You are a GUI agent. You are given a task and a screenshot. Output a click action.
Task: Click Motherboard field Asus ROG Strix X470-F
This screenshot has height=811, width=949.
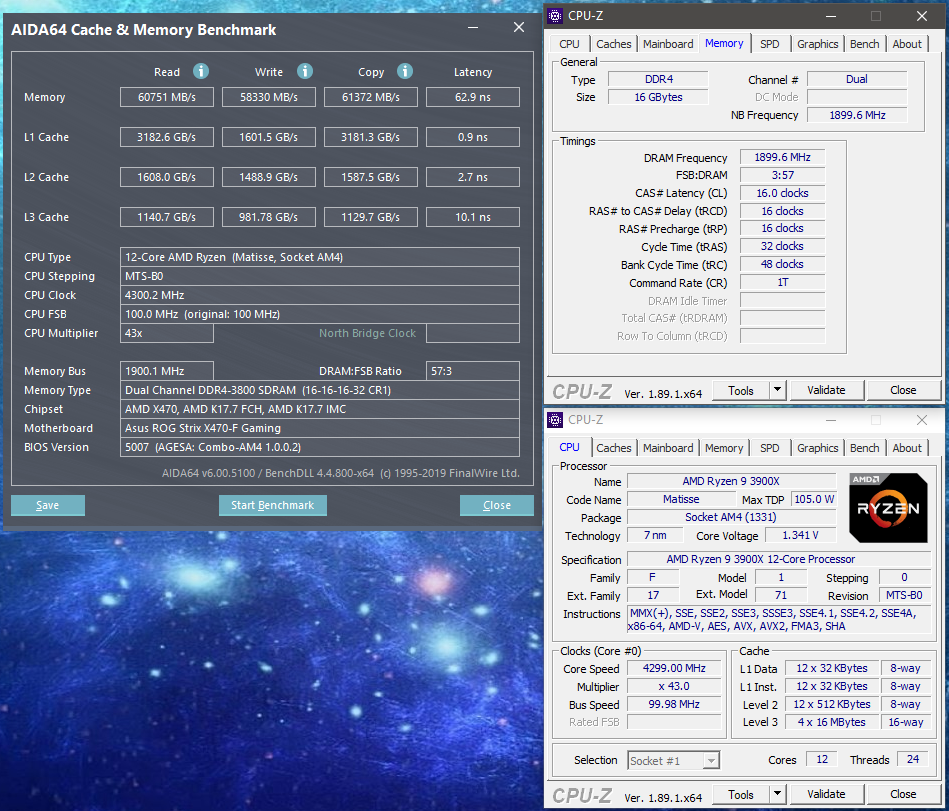(320, 428)
